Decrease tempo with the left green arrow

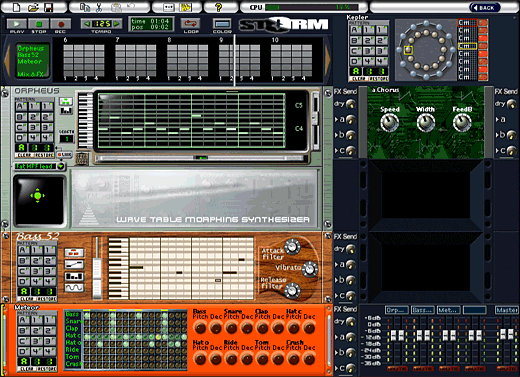(x=87, y=24)
